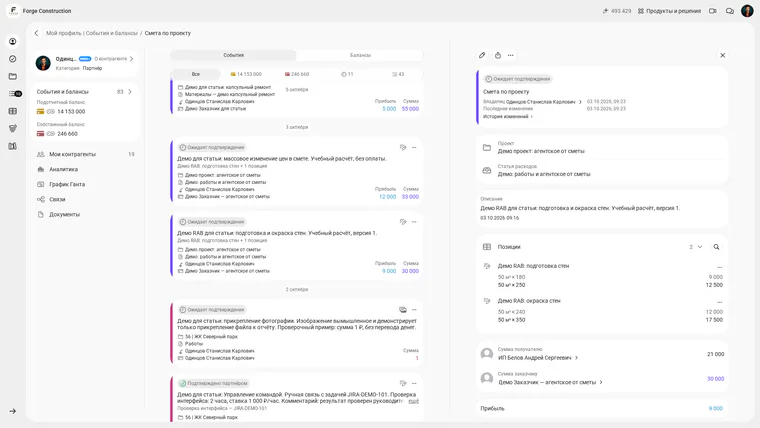Click the video camera icon in top bar
The height and width of the screenshot is (428, 760).
(x=712, y=11)
